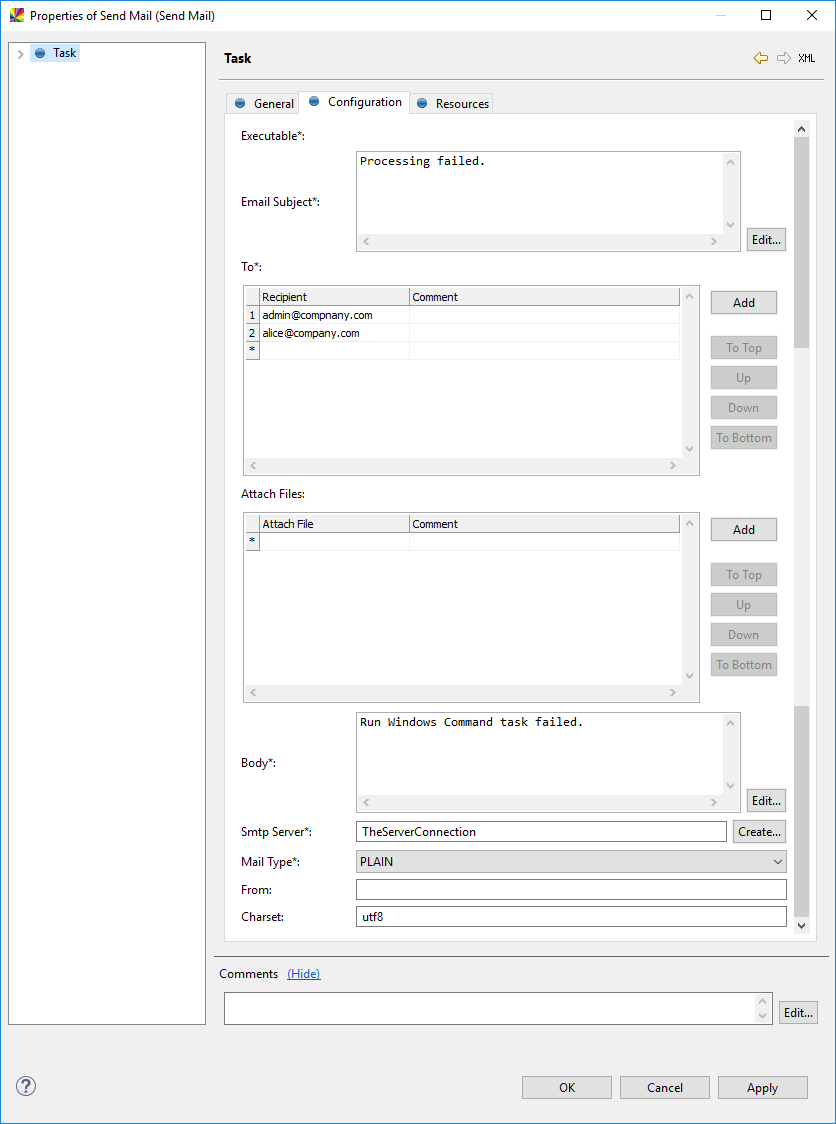Click into the From input field
Viewport: 836px width, 1124px height.
pos(571,890)
